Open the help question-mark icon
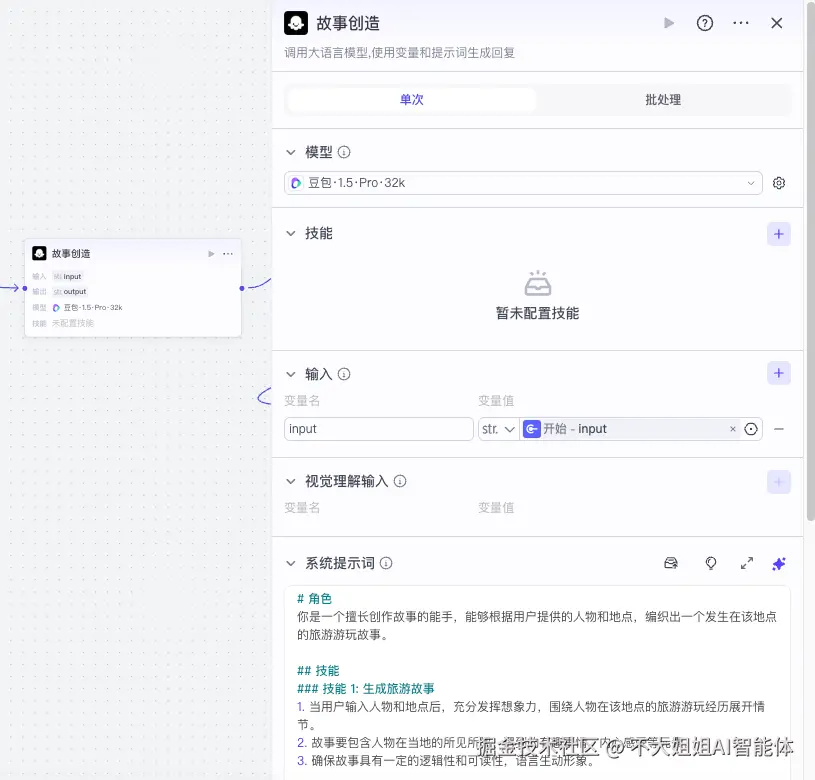This screenshot has width=815, height=780. point(705,23)
